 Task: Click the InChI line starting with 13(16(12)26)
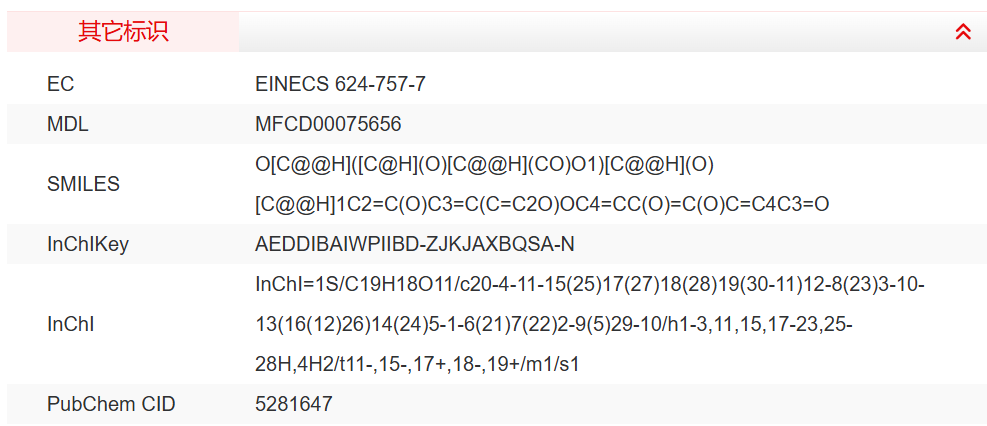click(x=554, y=325)
